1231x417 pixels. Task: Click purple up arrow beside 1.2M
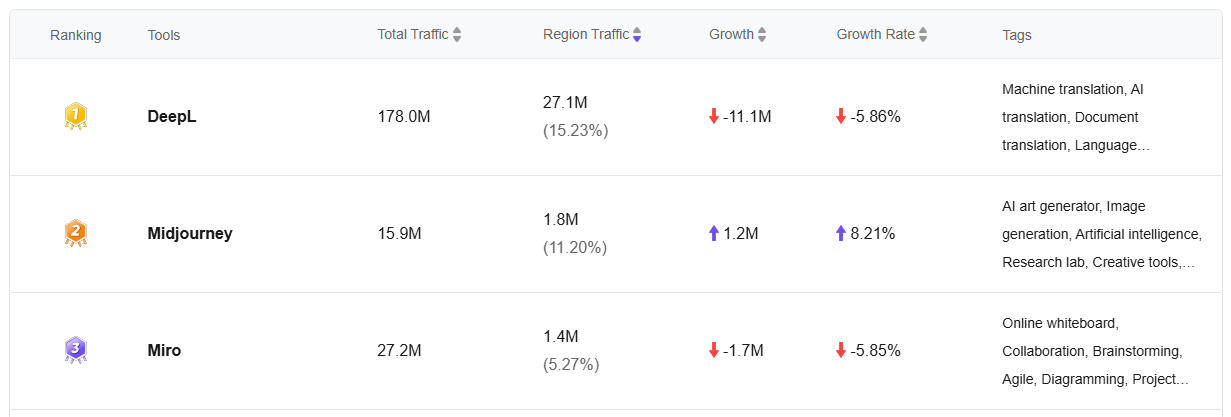(x=714, y=233)
